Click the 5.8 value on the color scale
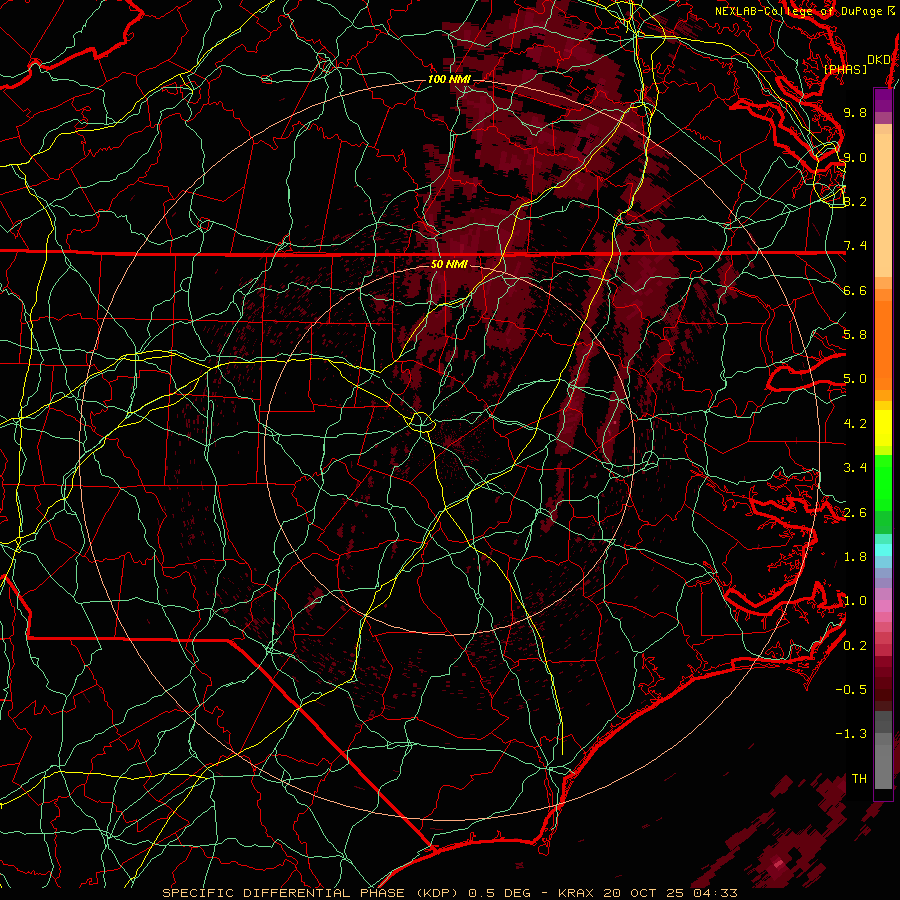 (x=855, y=335)
